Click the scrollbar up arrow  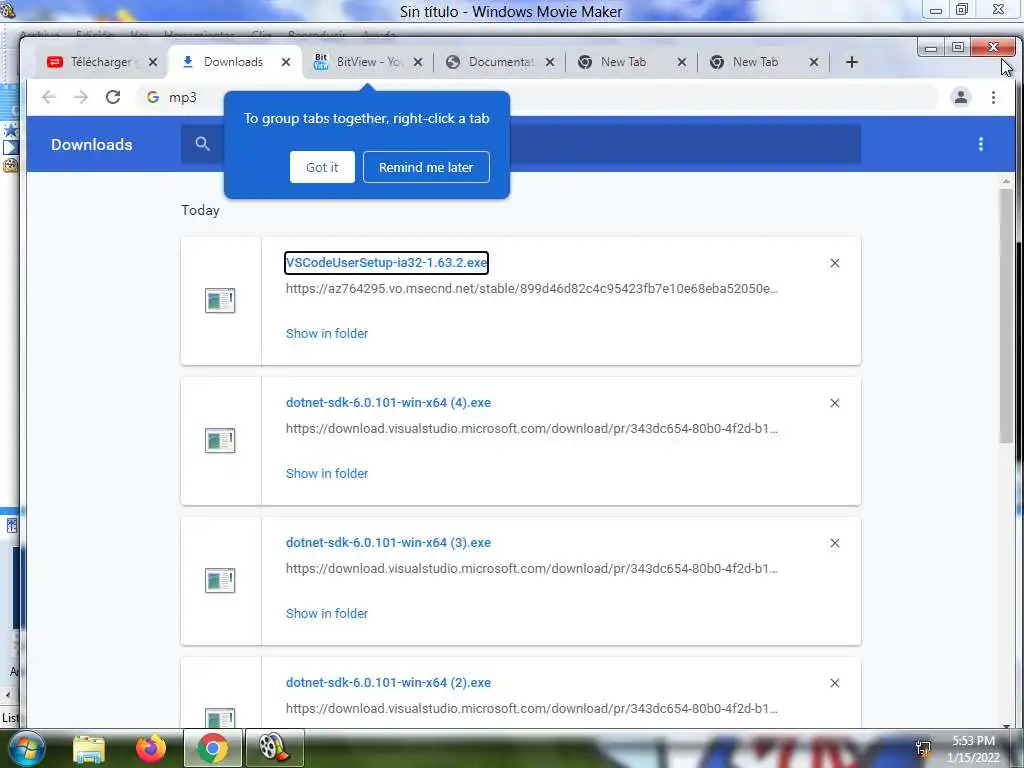point(1006,181)
